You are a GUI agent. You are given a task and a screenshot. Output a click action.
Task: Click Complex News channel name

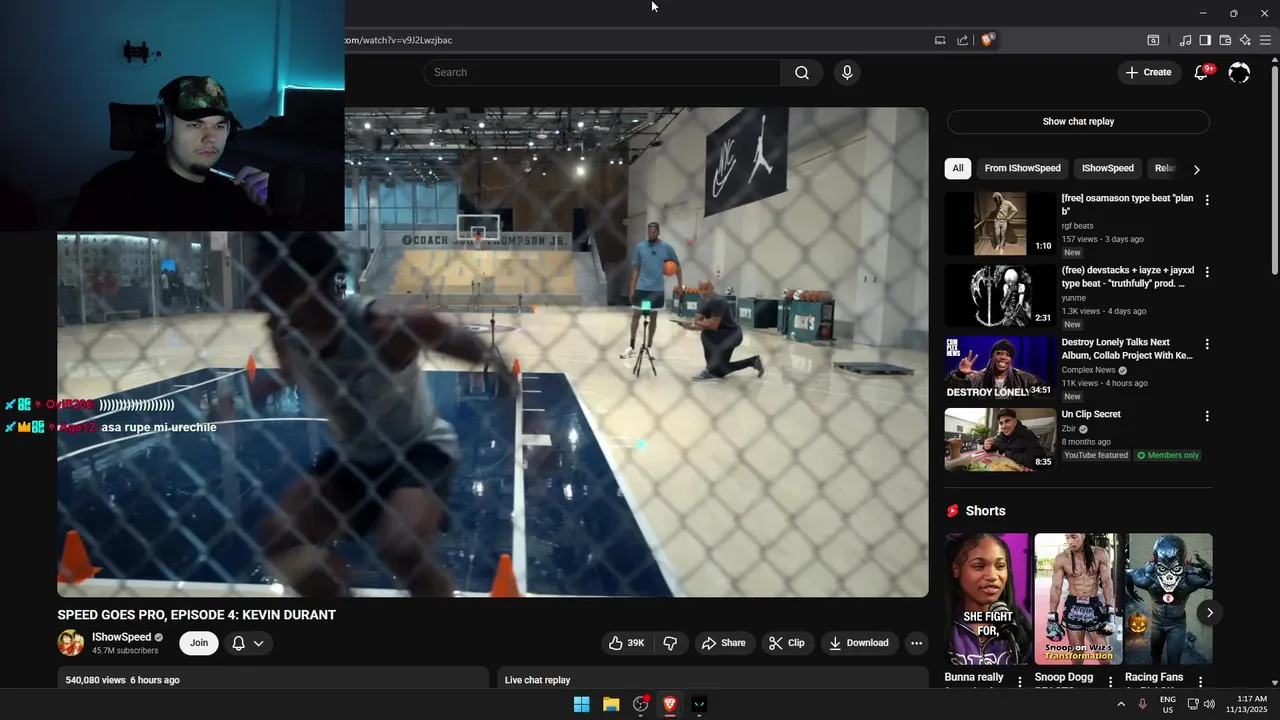1088,370
